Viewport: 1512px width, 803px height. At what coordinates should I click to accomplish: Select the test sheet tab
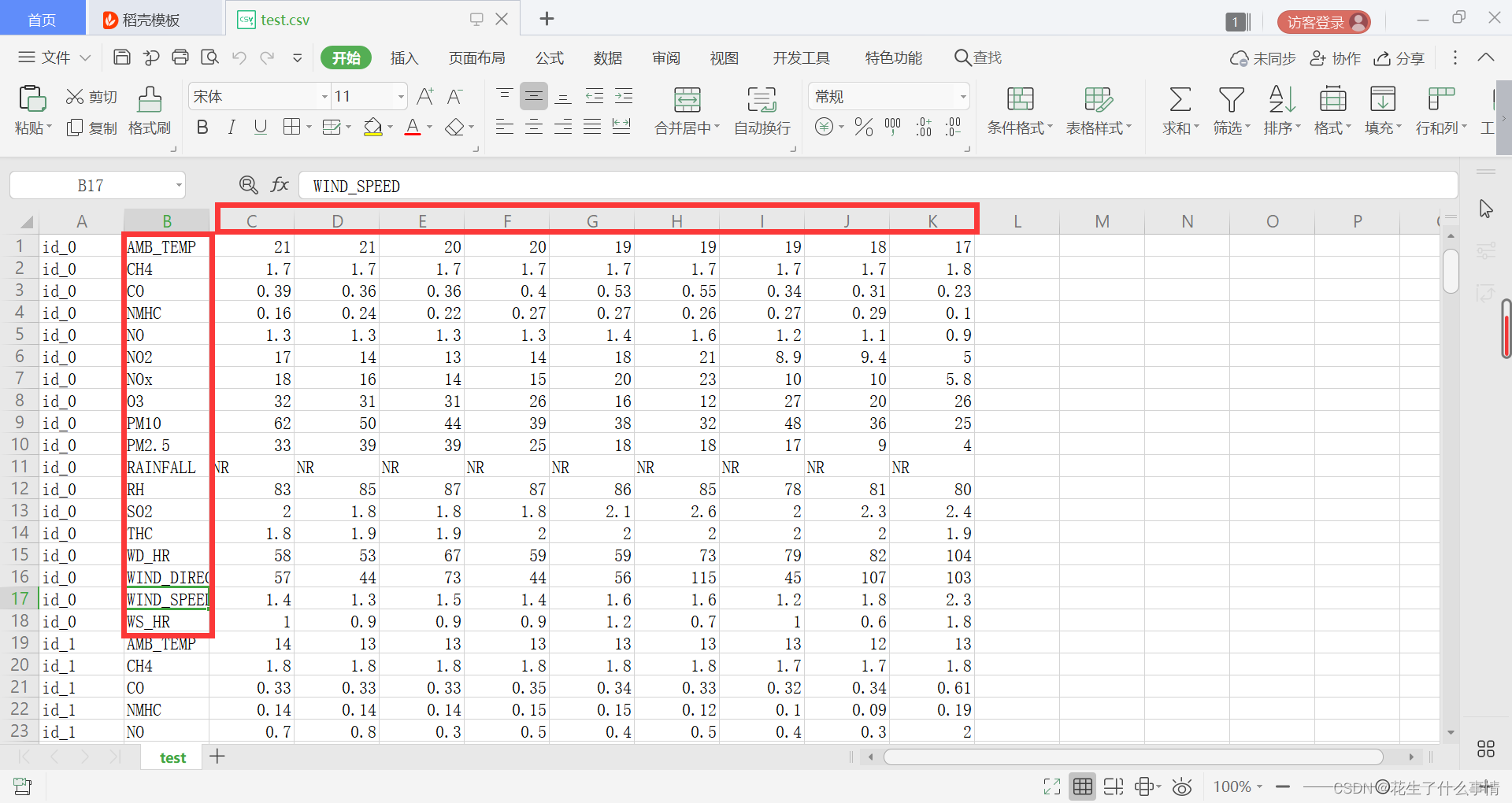[x=172, y=757]
